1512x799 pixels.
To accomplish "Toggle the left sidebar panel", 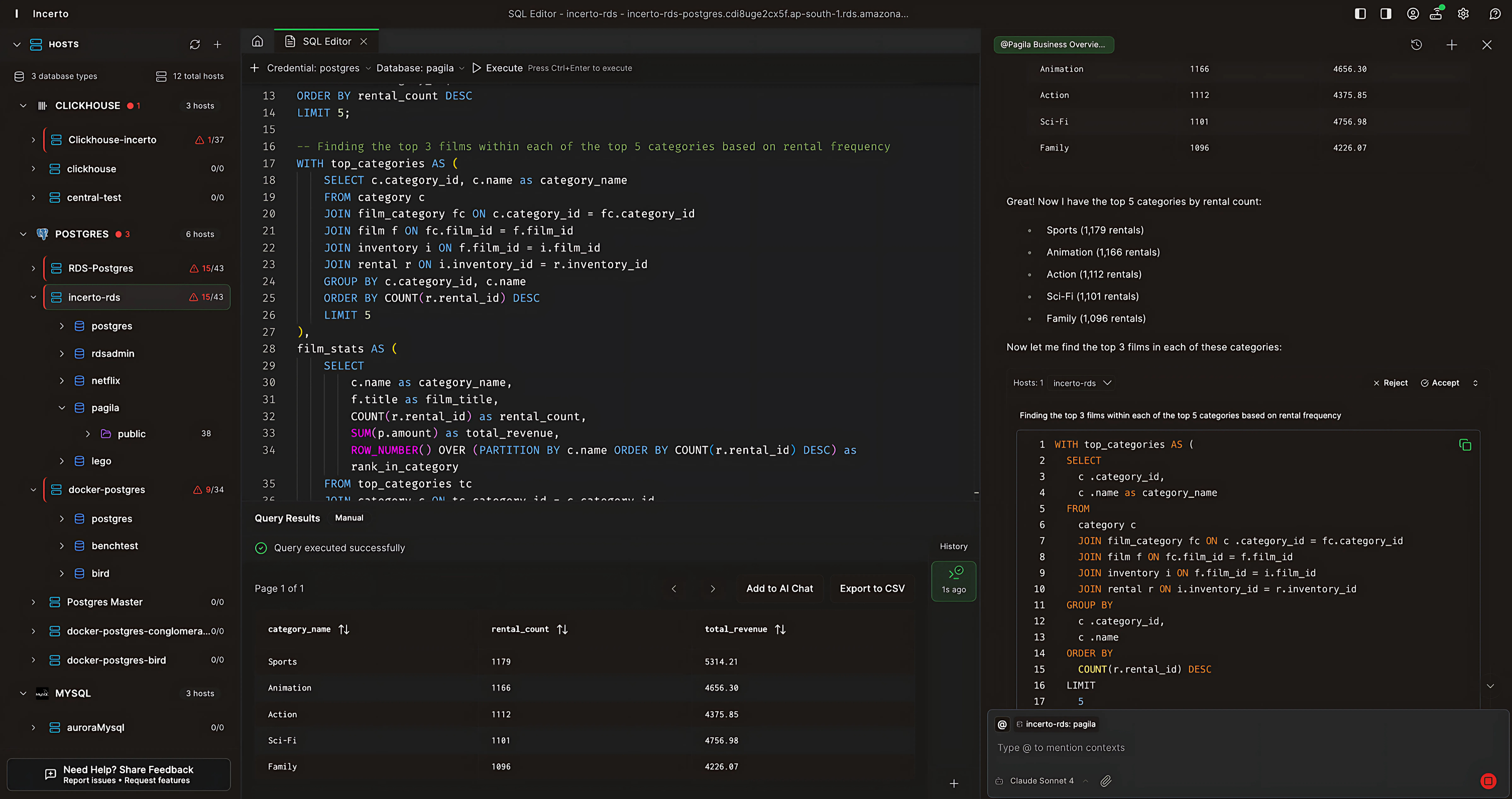I will (1360, 14).
